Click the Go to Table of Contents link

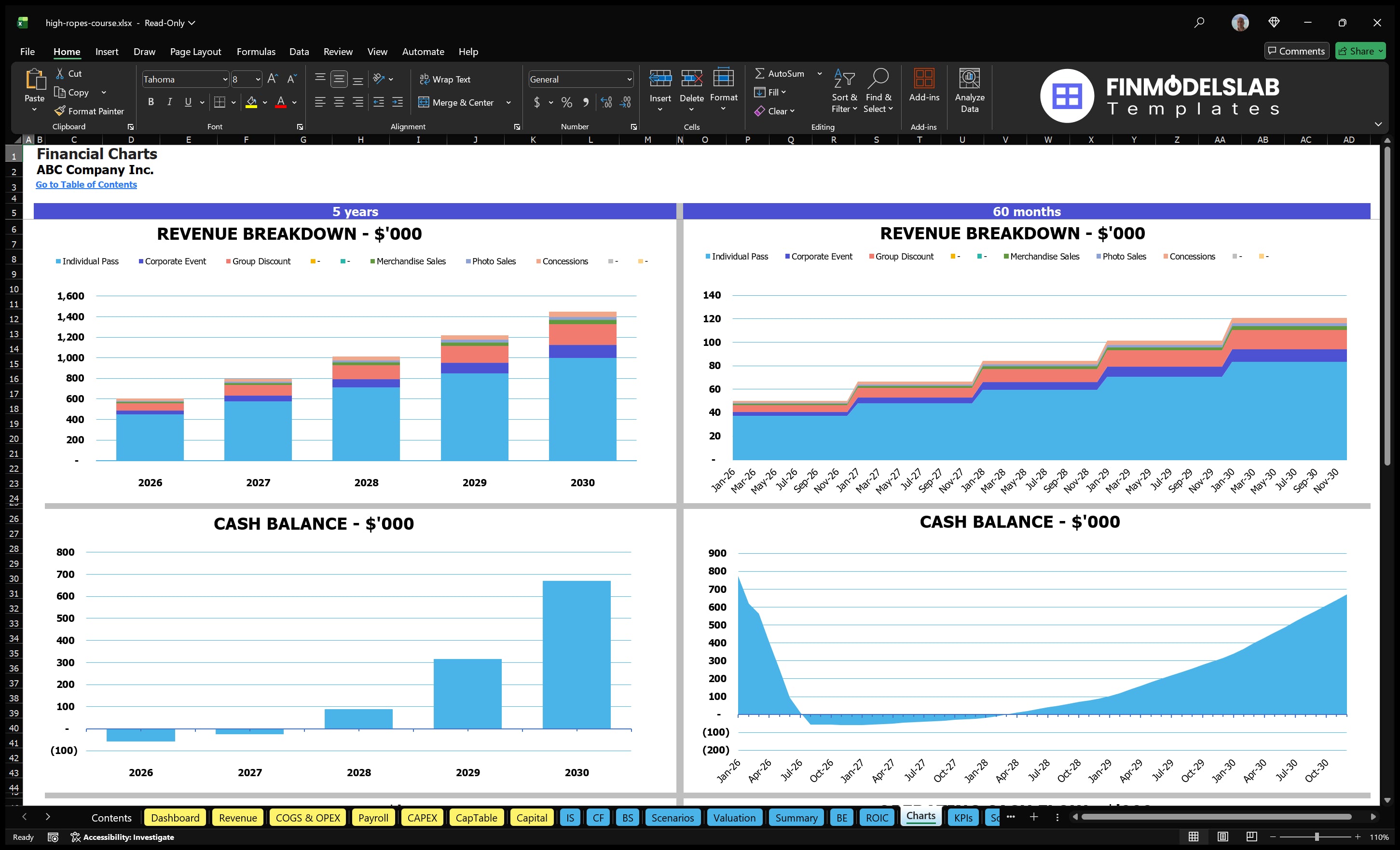86,184
